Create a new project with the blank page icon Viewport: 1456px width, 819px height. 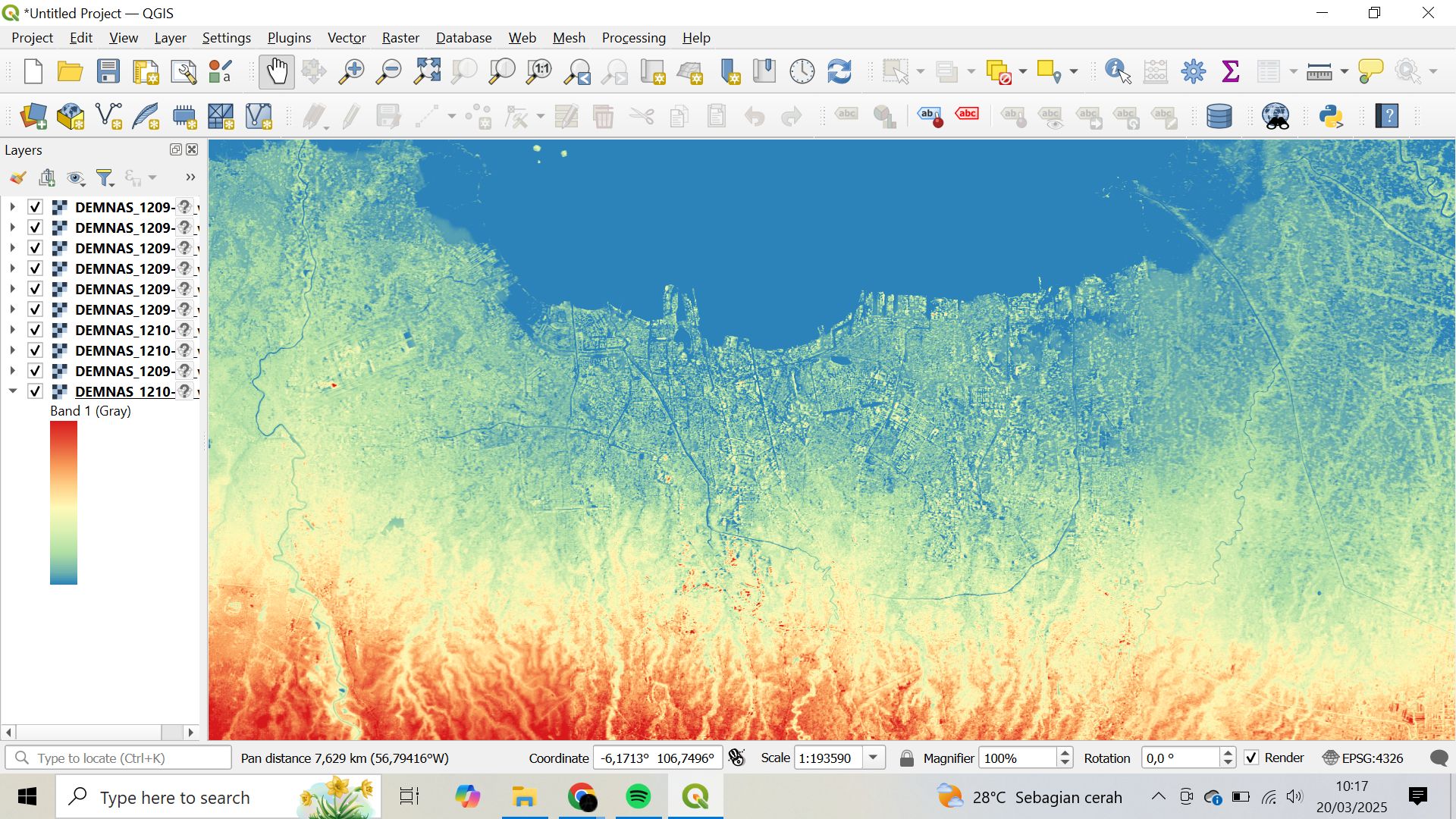(x=33, y=71)
